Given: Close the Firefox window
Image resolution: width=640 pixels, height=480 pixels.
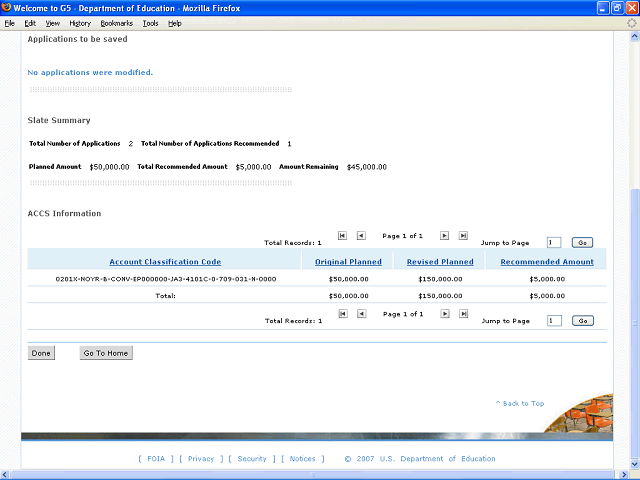Looking at the screenshot, I should pyautogui.click(x=632, y=8).
